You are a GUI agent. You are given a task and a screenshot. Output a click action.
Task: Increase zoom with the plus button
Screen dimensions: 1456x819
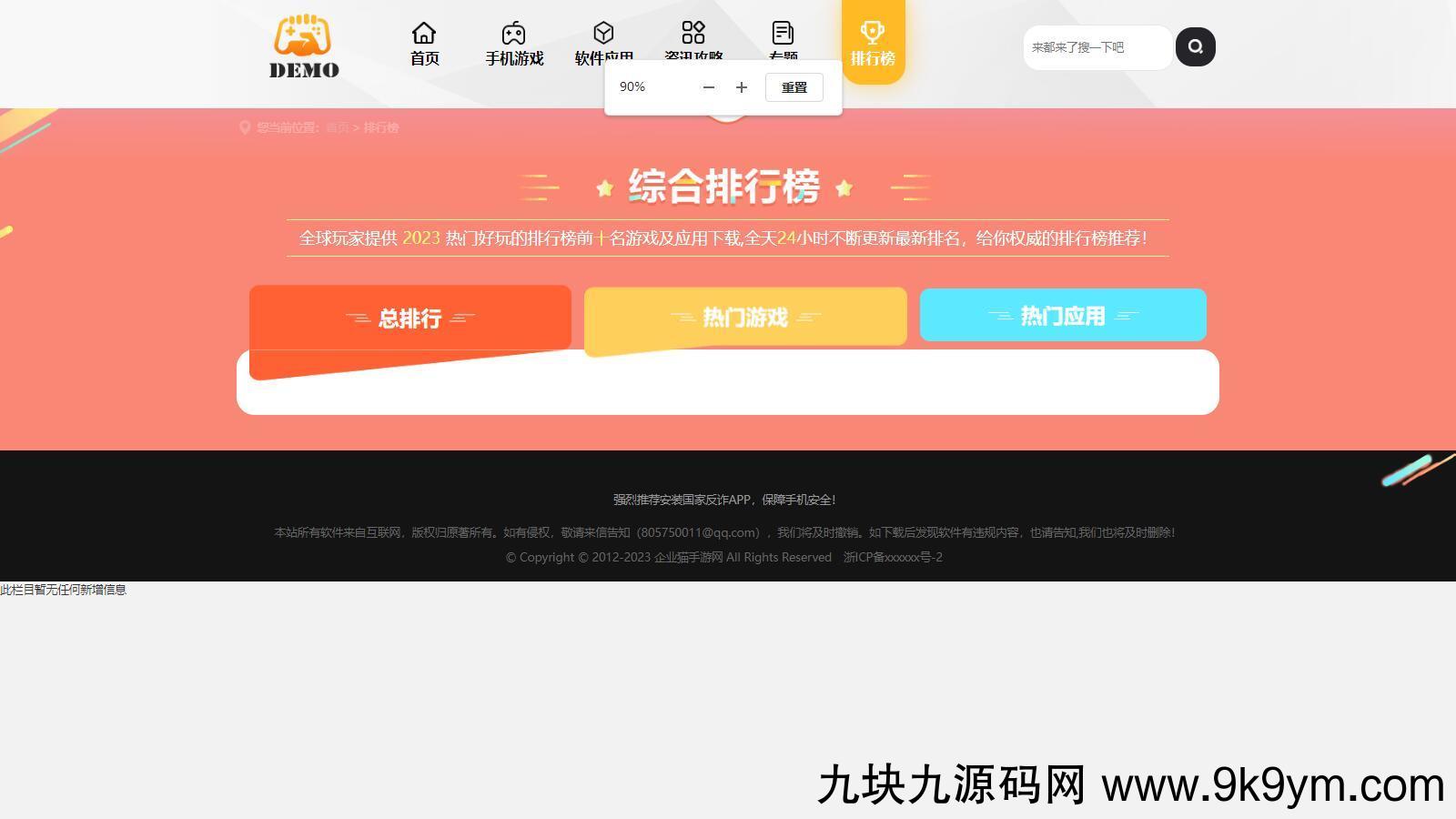pyautogui.click(x=742, y=87)
